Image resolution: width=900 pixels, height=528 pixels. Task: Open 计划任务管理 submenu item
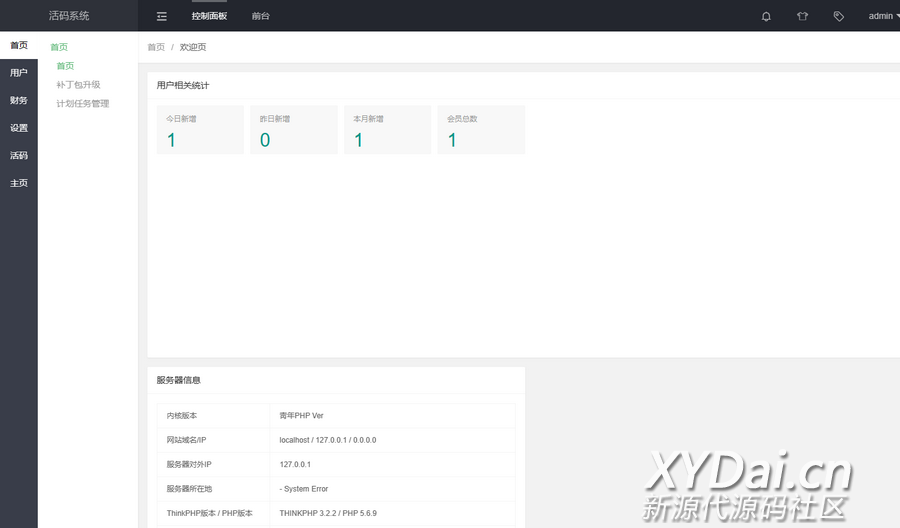[82, 104]
